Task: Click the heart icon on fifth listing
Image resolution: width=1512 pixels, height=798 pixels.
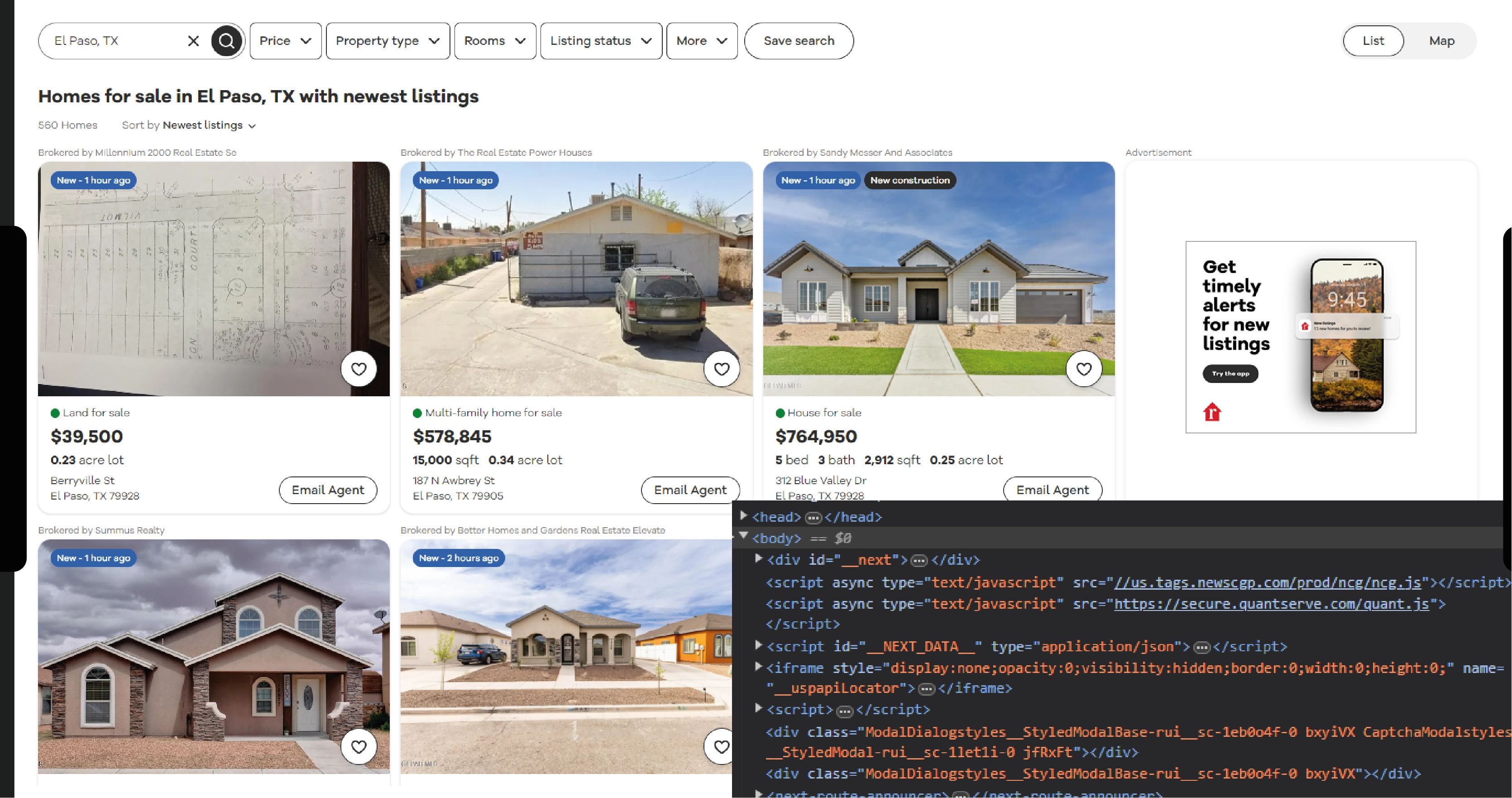Action: [720, 745]
